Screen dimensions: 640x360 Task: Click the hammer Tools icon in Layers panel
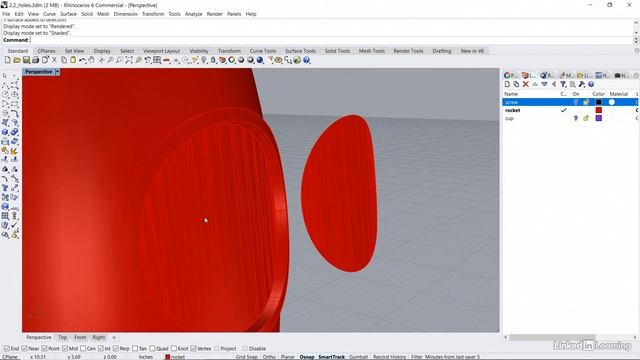582,84
